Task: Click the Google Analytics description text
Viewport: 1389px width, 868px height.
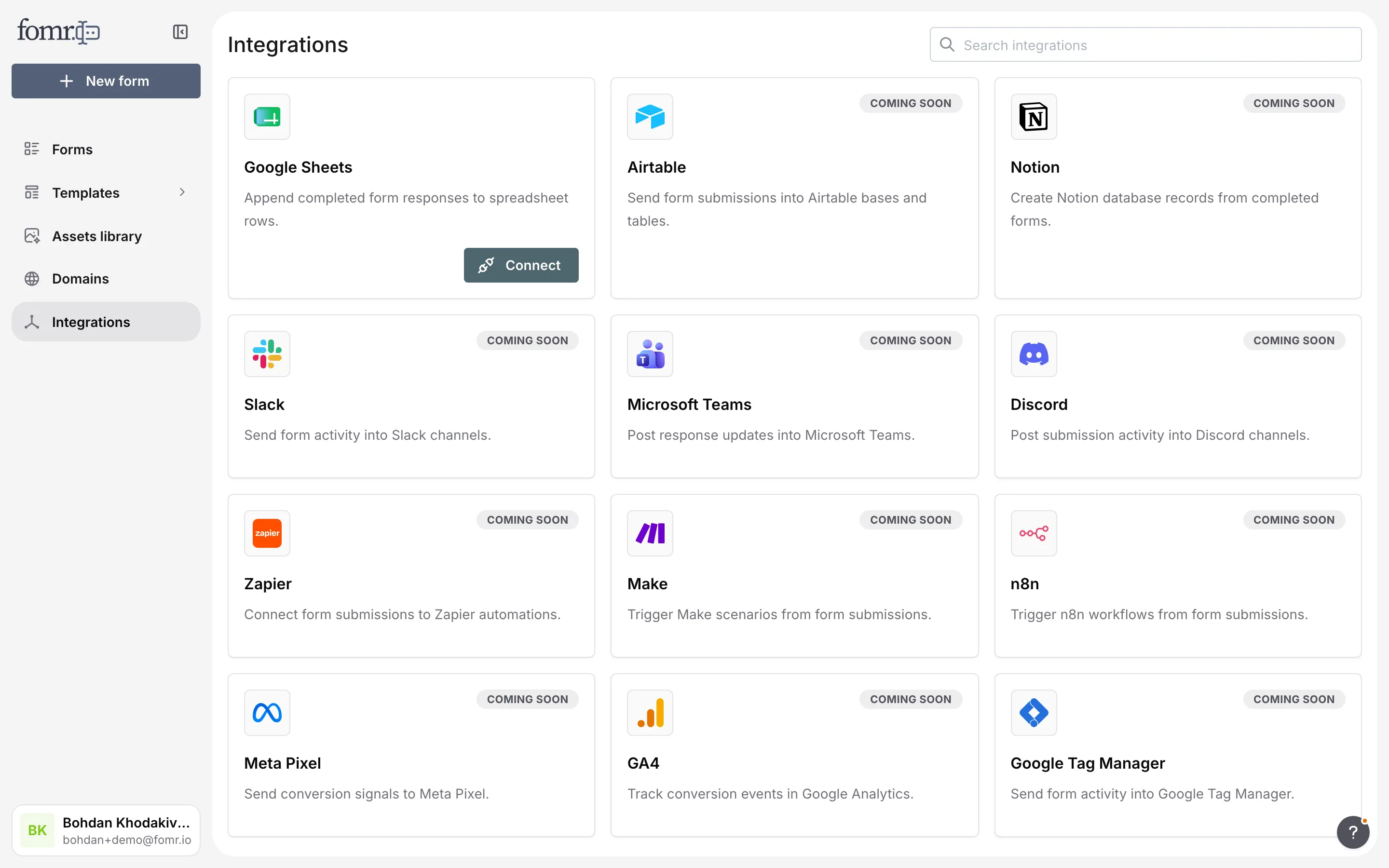Action: pos(770,794)
